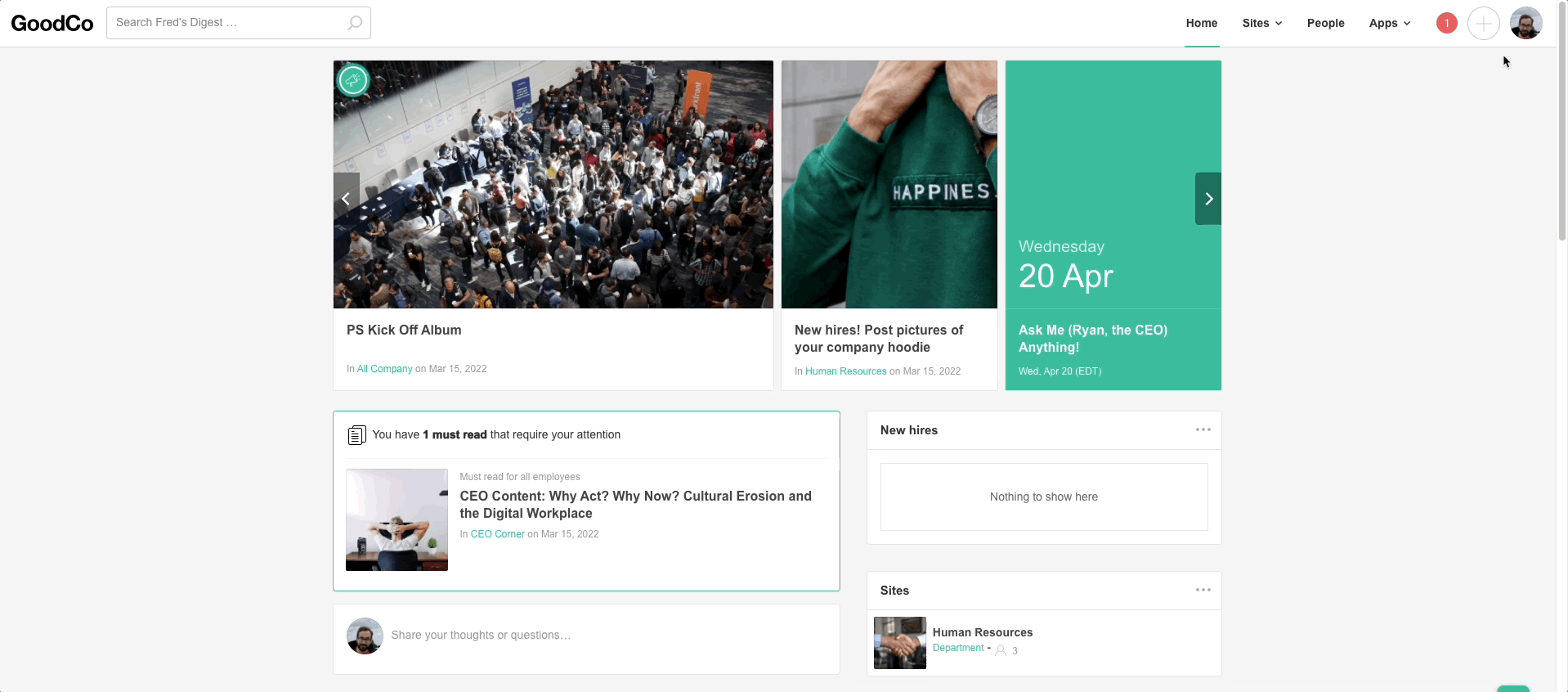This screenshot has height=692, width=1568.
Task: Click the Human Resources link under hoodie post
Action: coord(845,371)
